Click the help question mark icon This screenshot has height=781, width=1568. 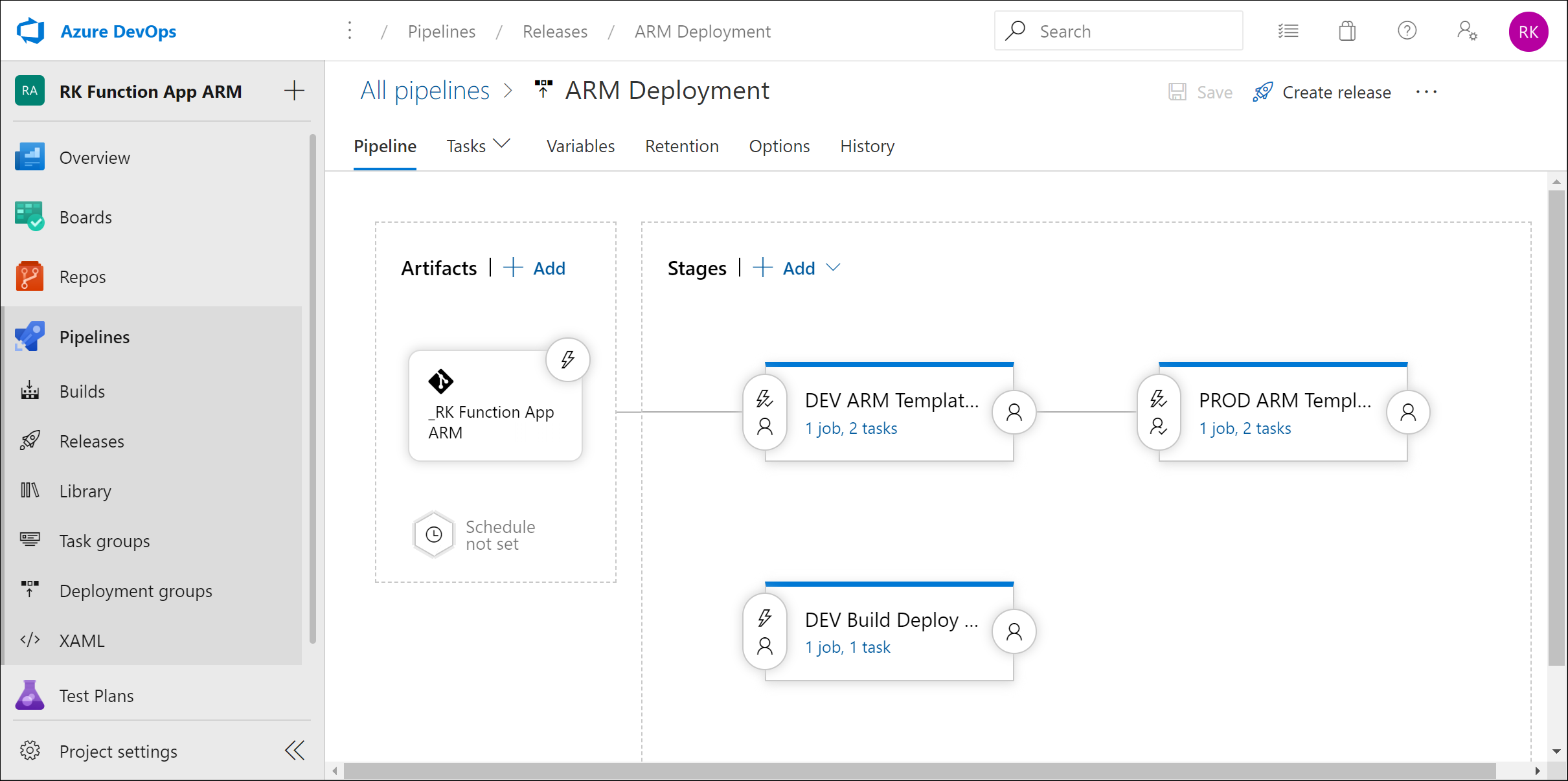[x=1407, y=31]
